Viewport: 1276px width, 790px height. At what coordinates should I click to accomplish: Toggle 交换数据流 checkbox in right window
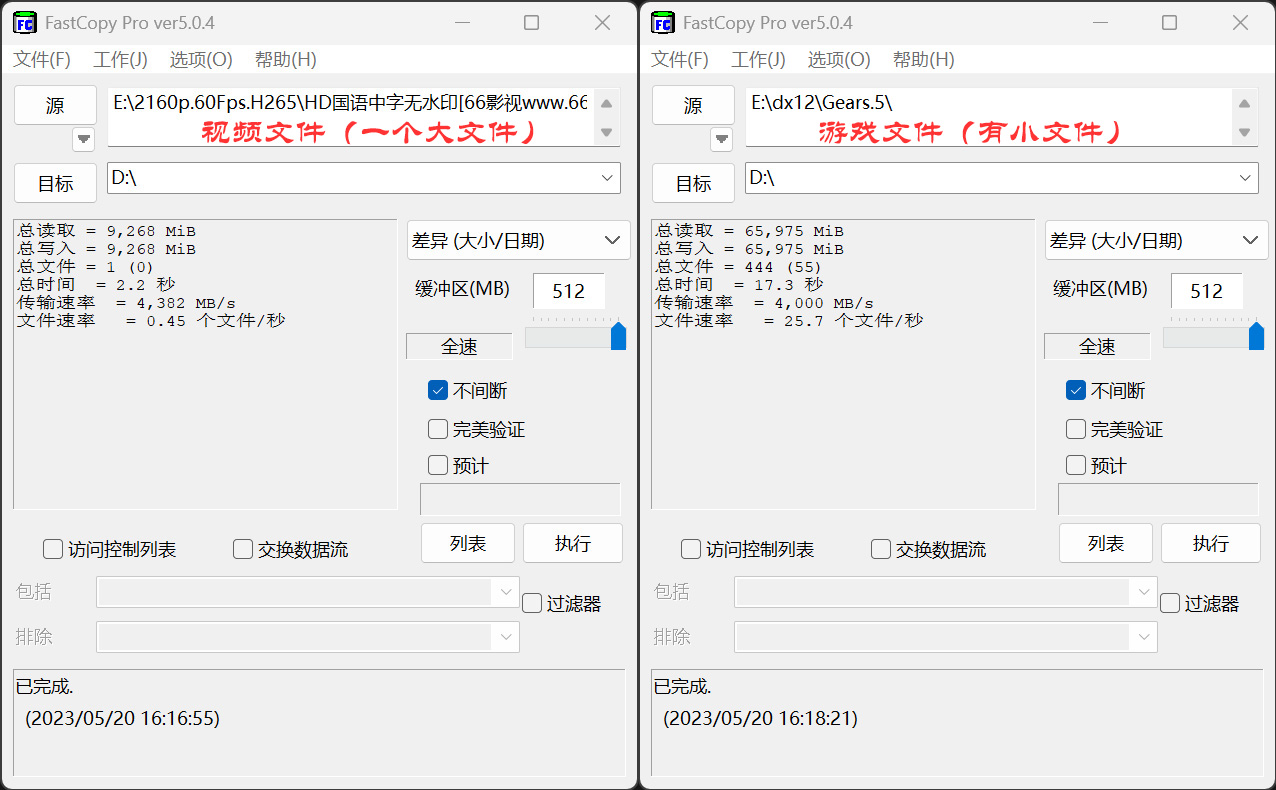pos(880,548)
